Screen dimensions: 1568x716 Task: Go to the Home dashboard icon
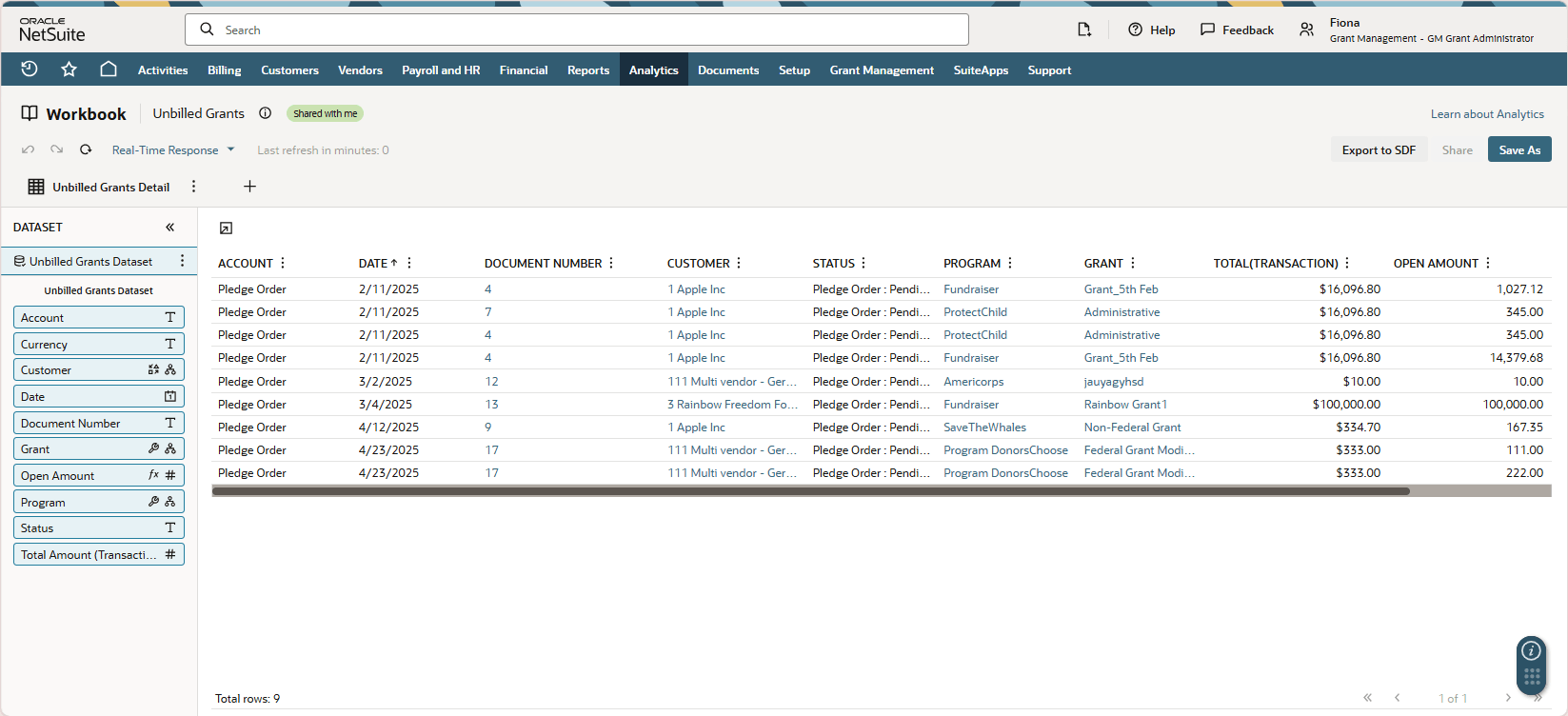pyautogui.click(x=109, y=70)
